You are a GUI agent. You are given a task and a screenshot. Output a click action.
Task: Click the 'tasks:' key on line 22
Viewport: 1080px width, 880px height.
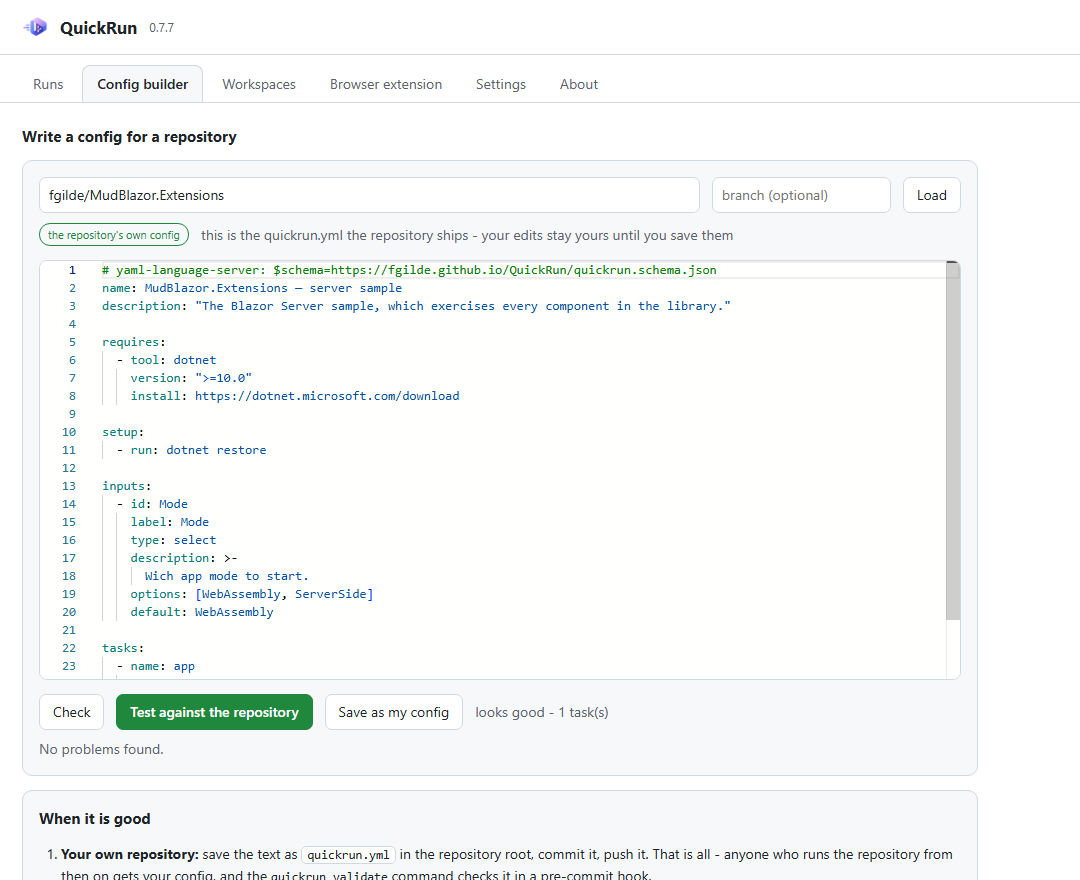click(x=123, y=648)
